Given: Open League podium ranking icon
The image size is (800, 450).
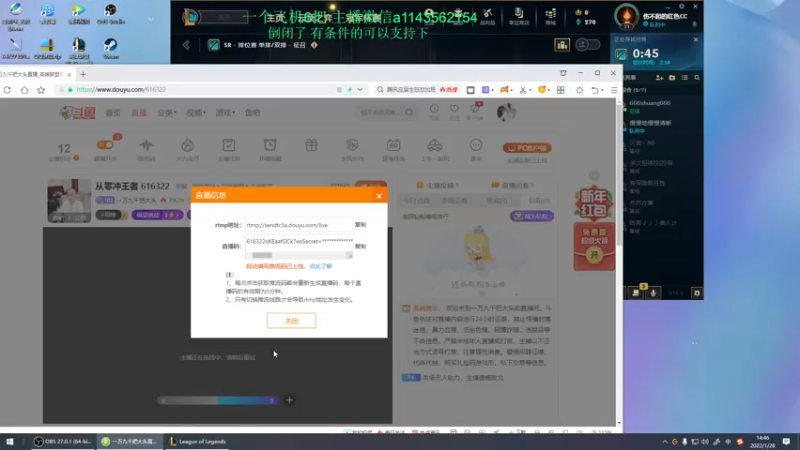Looking at the screenshot, I should pyautogui.click(x=562, y=45).
